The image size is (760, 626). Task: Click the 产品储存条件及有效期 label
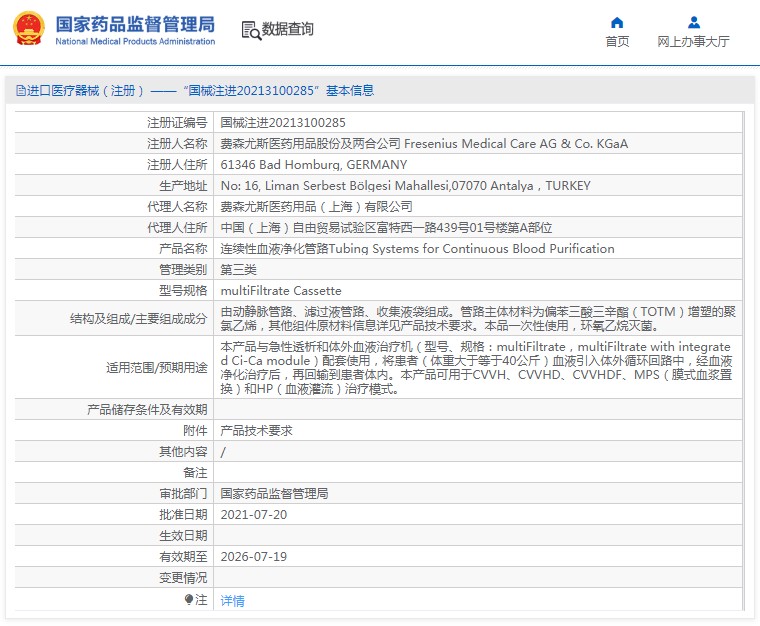coord(147,409)
